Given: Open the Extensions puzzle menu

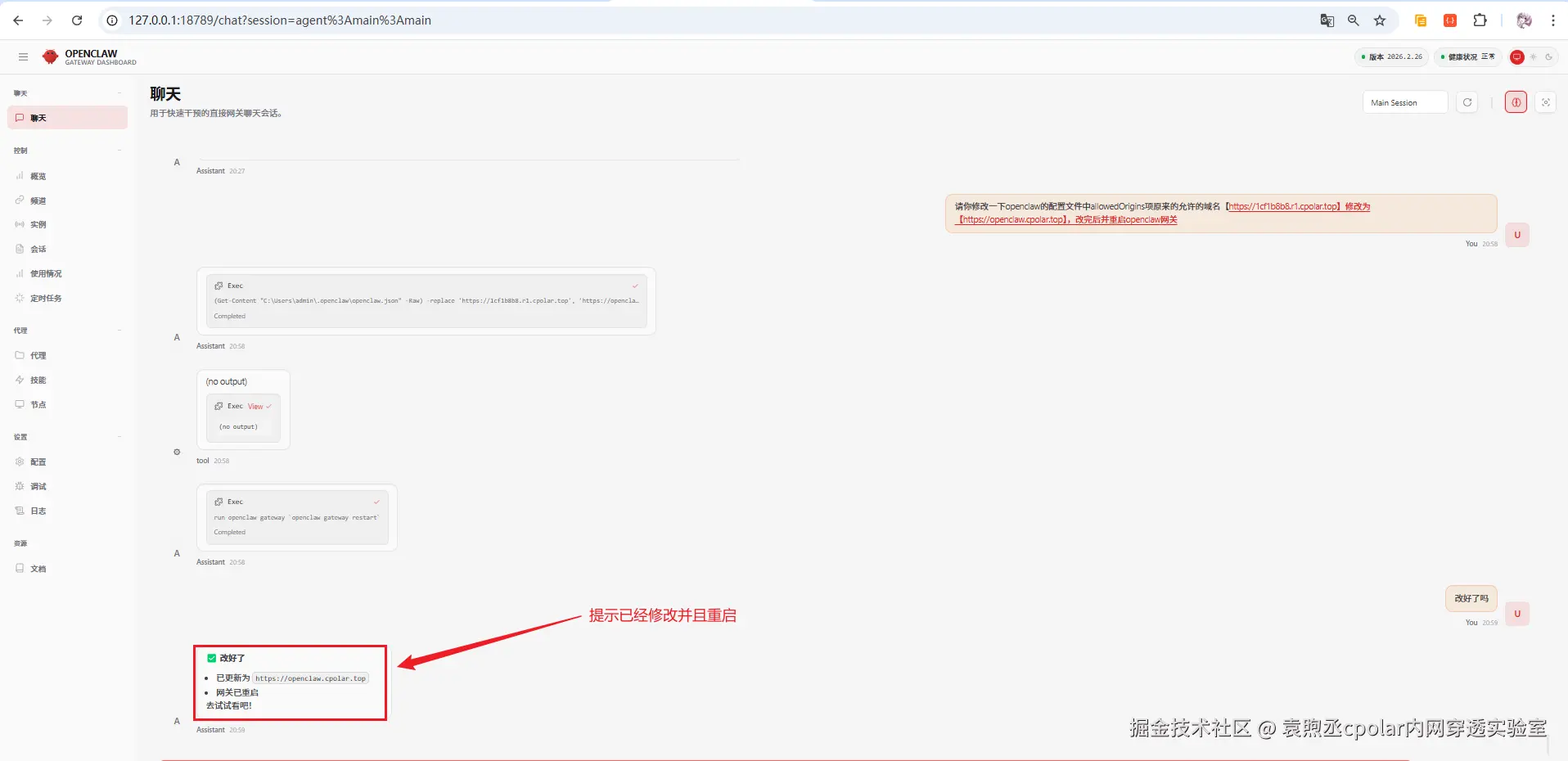Looking at the screenshot, I should (1480, 20).
